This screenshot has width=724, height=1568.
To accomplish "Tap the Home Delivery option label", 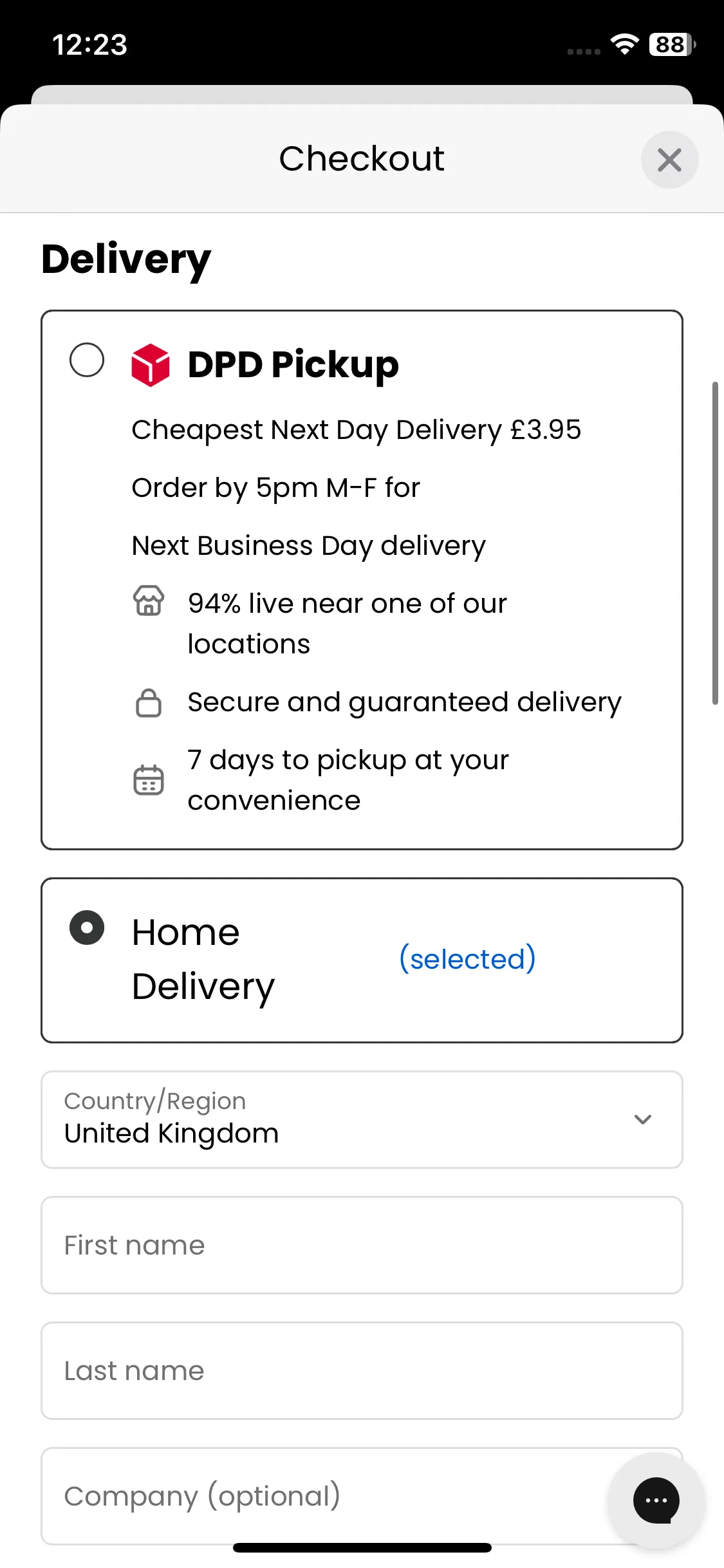I will coord(203,959).
